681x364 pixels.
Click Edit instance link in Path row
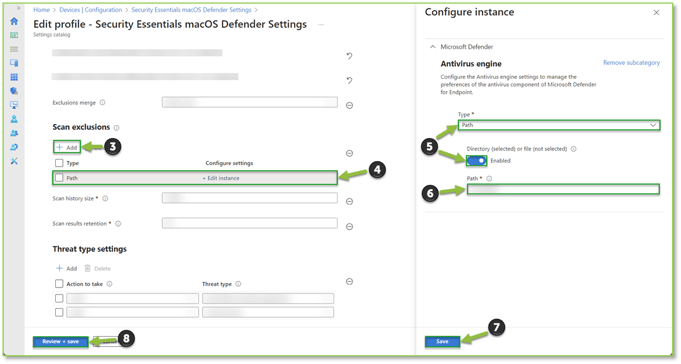pos(221,178)
